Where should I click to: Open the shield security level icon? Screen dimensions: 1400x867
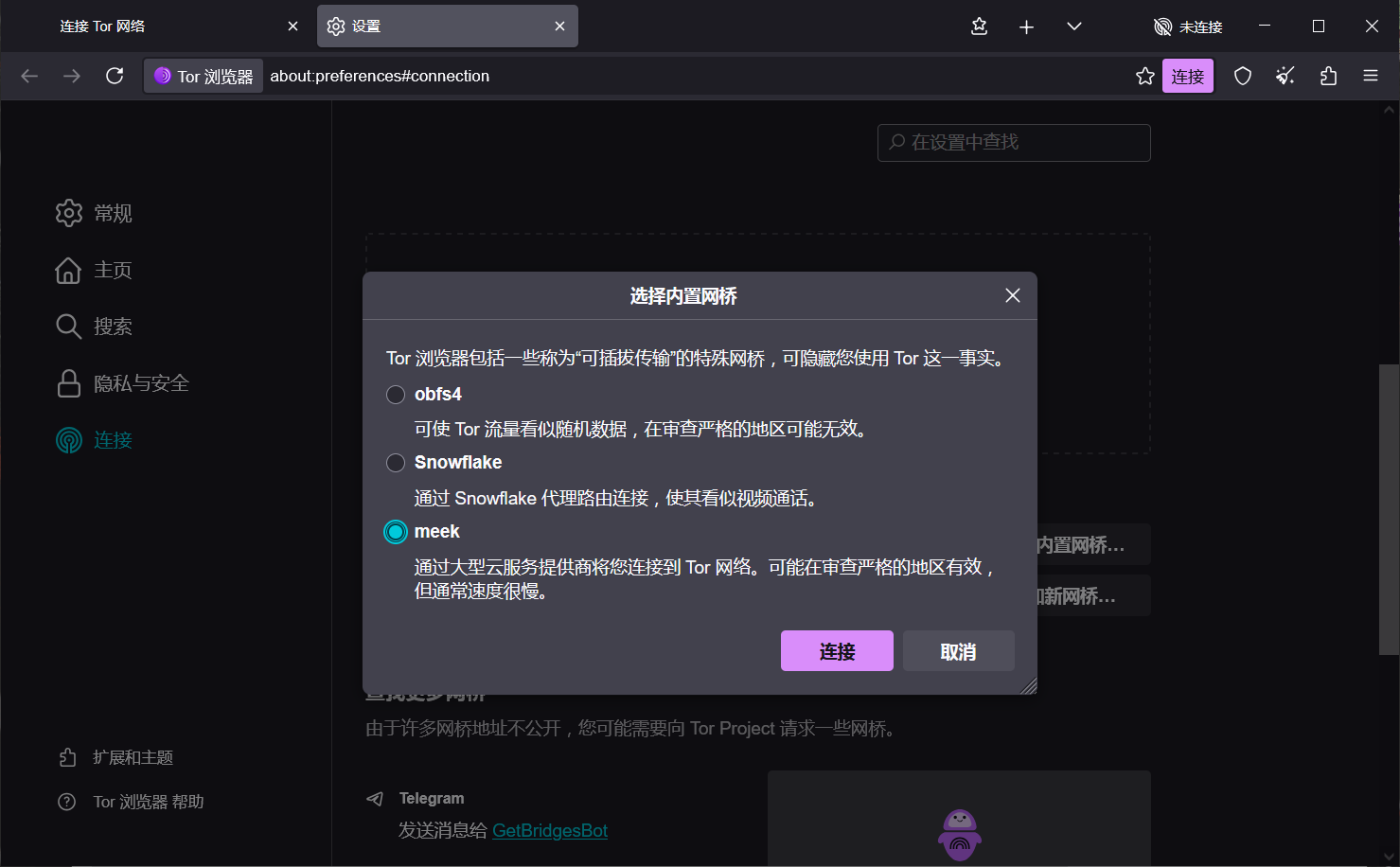[x=1242, y=76]
